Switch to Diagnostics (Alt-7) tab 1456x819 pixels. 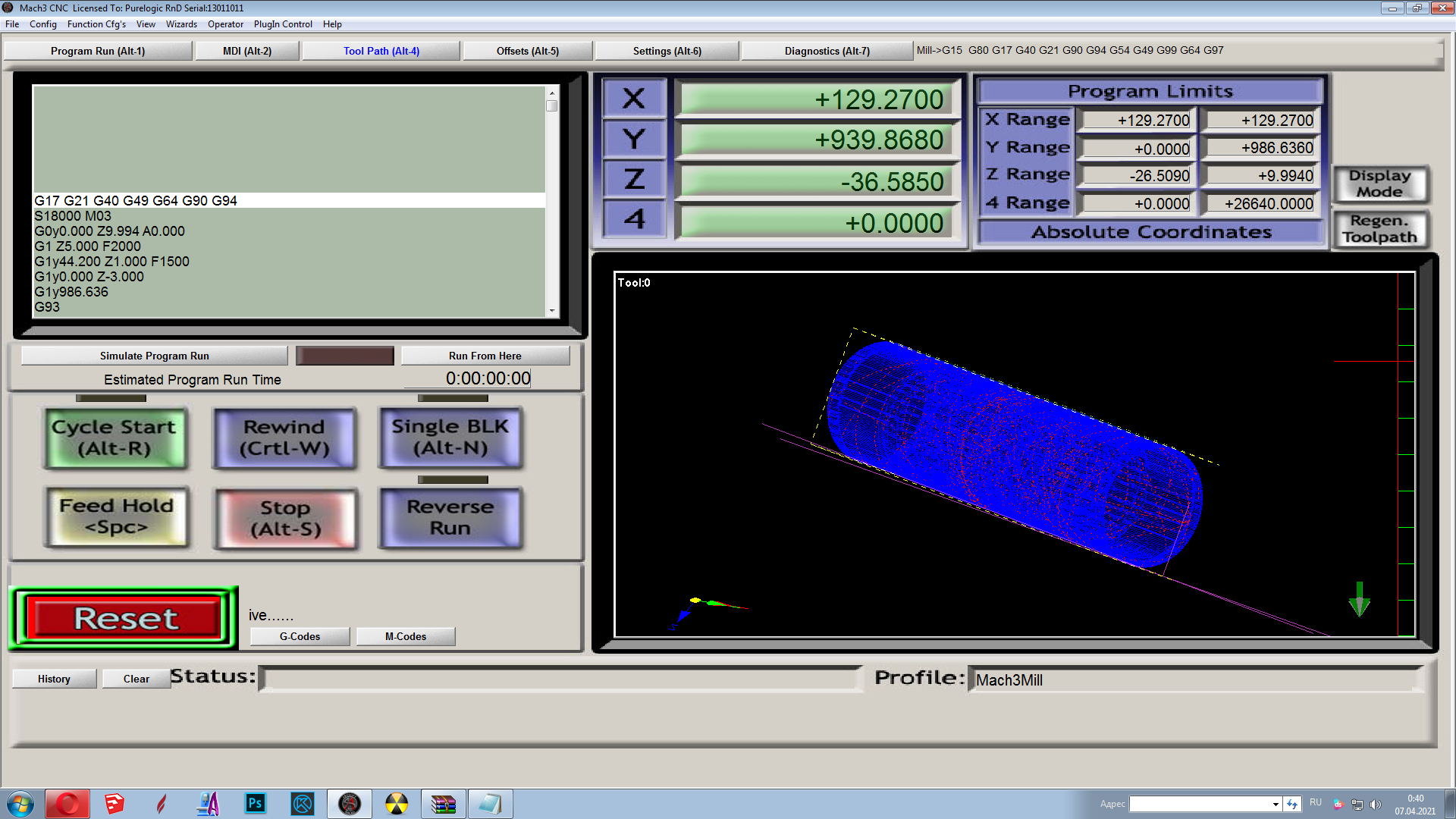click(x=827, y=51)
